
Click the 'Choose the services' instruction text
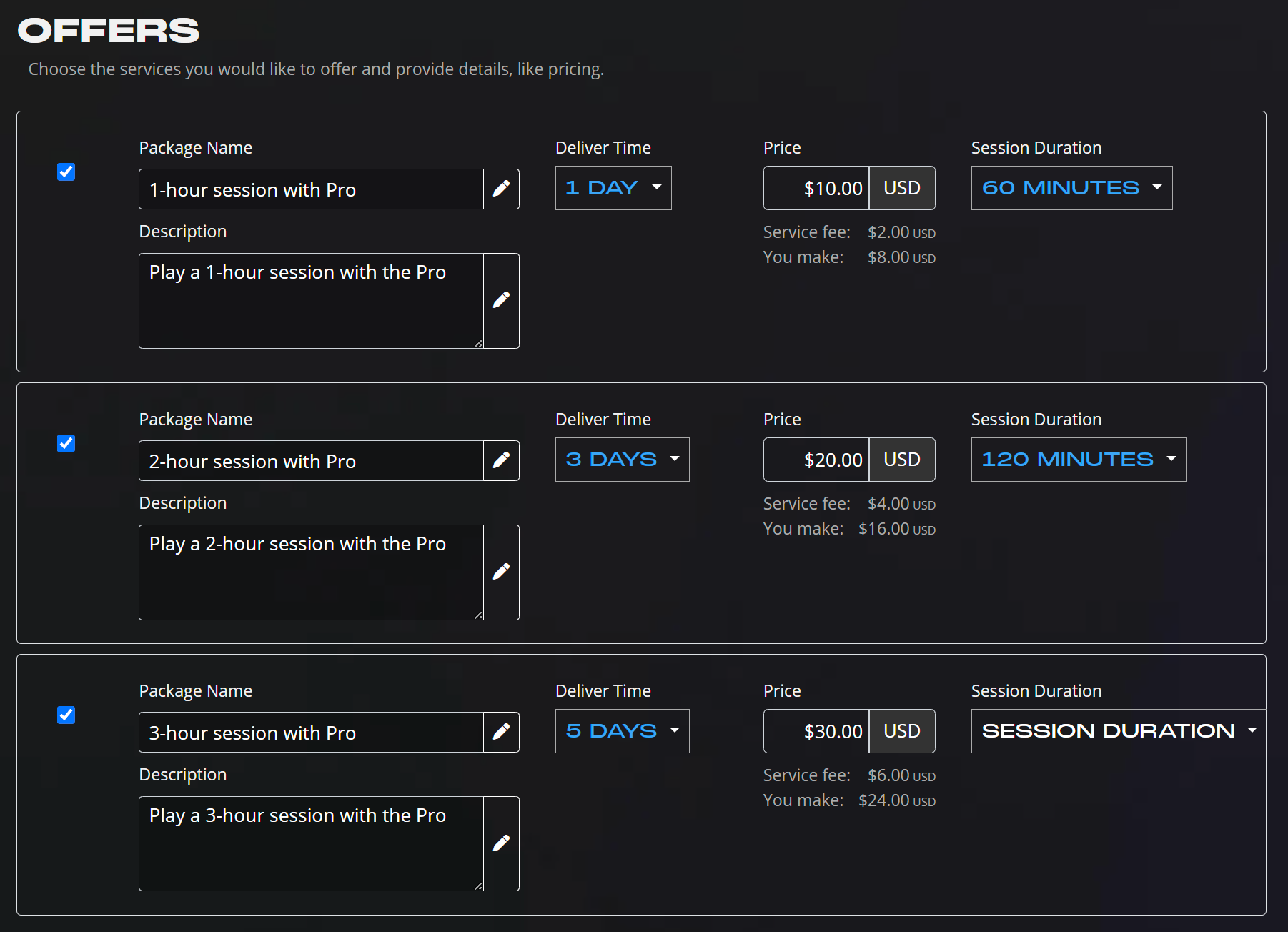click(316, 69)
